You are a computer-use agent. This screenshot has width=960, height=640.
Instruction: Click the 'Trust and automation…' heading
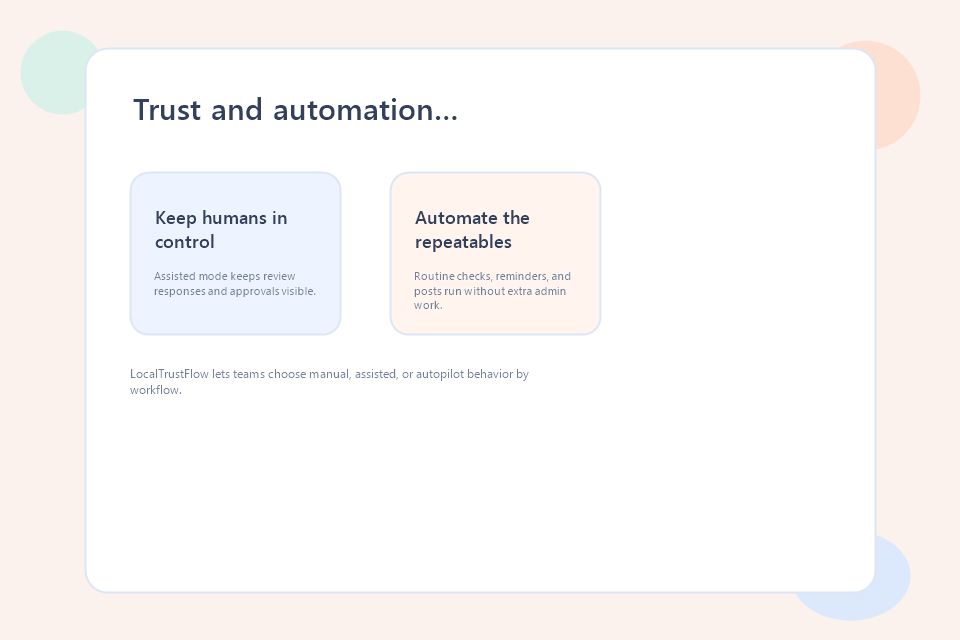point(295,110)
